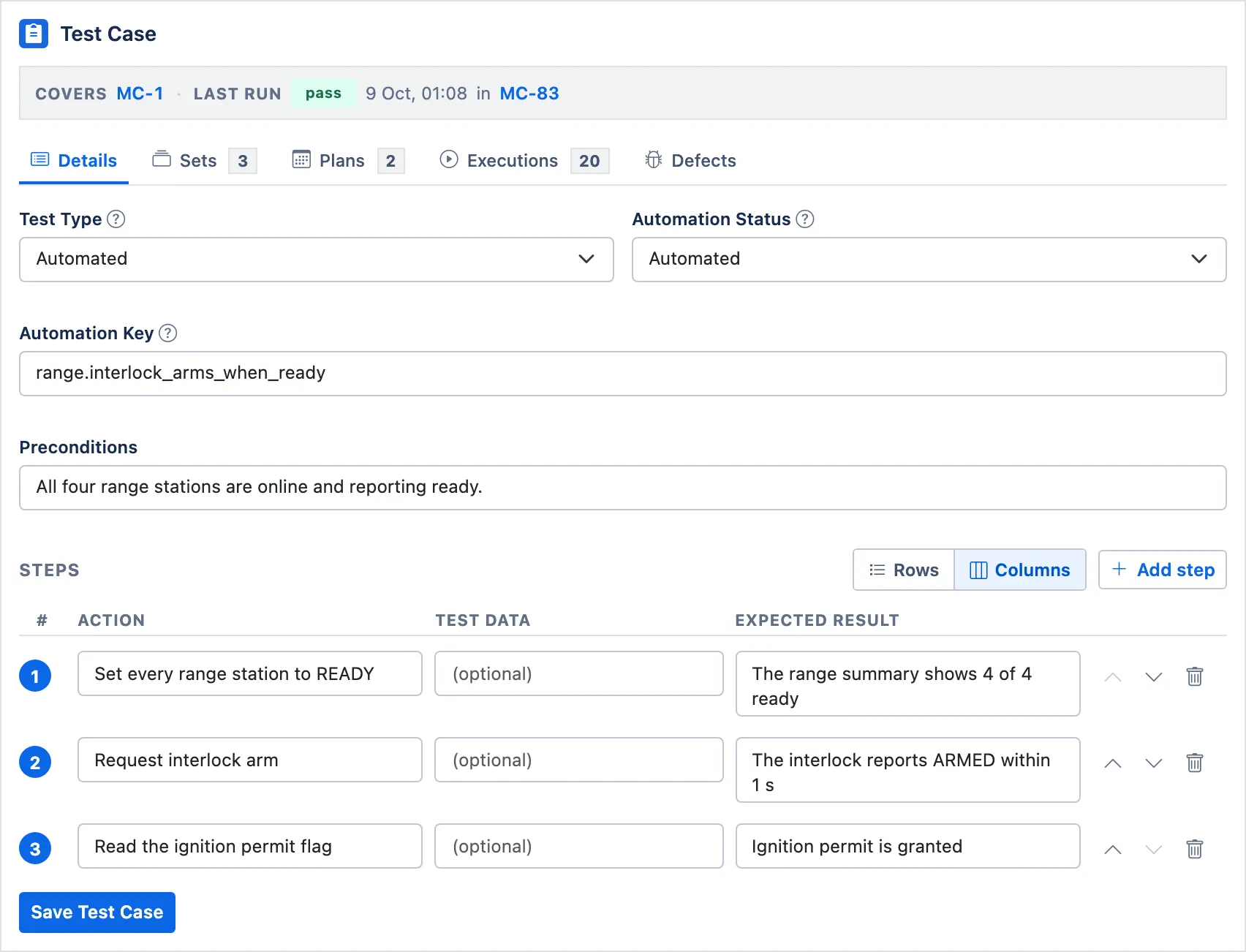The width and height of the screenshot is (1246, 952).
Task: Switch steps layout to Rows
Action: [x=904, y=570]
